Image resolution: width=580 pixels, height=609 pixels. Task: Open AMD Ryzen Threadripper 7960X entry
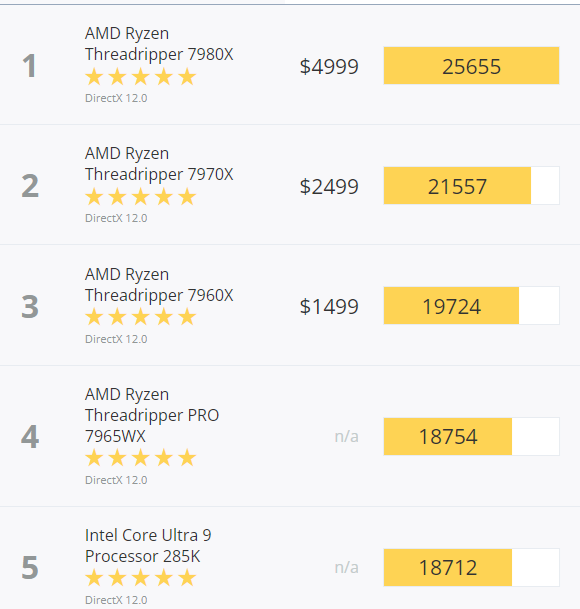click(159, 285)
